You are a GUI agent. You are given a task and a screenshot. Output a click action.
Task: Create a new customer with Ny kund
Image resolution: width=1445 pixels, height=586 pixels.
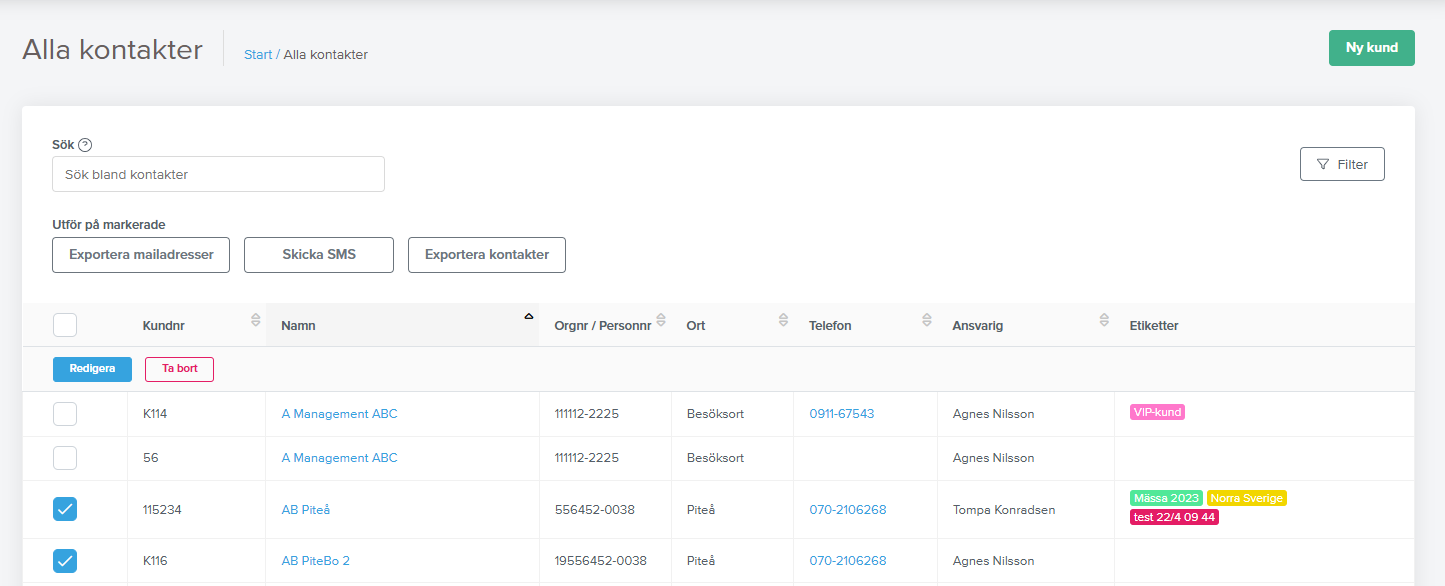click(x=1371, y=48)
